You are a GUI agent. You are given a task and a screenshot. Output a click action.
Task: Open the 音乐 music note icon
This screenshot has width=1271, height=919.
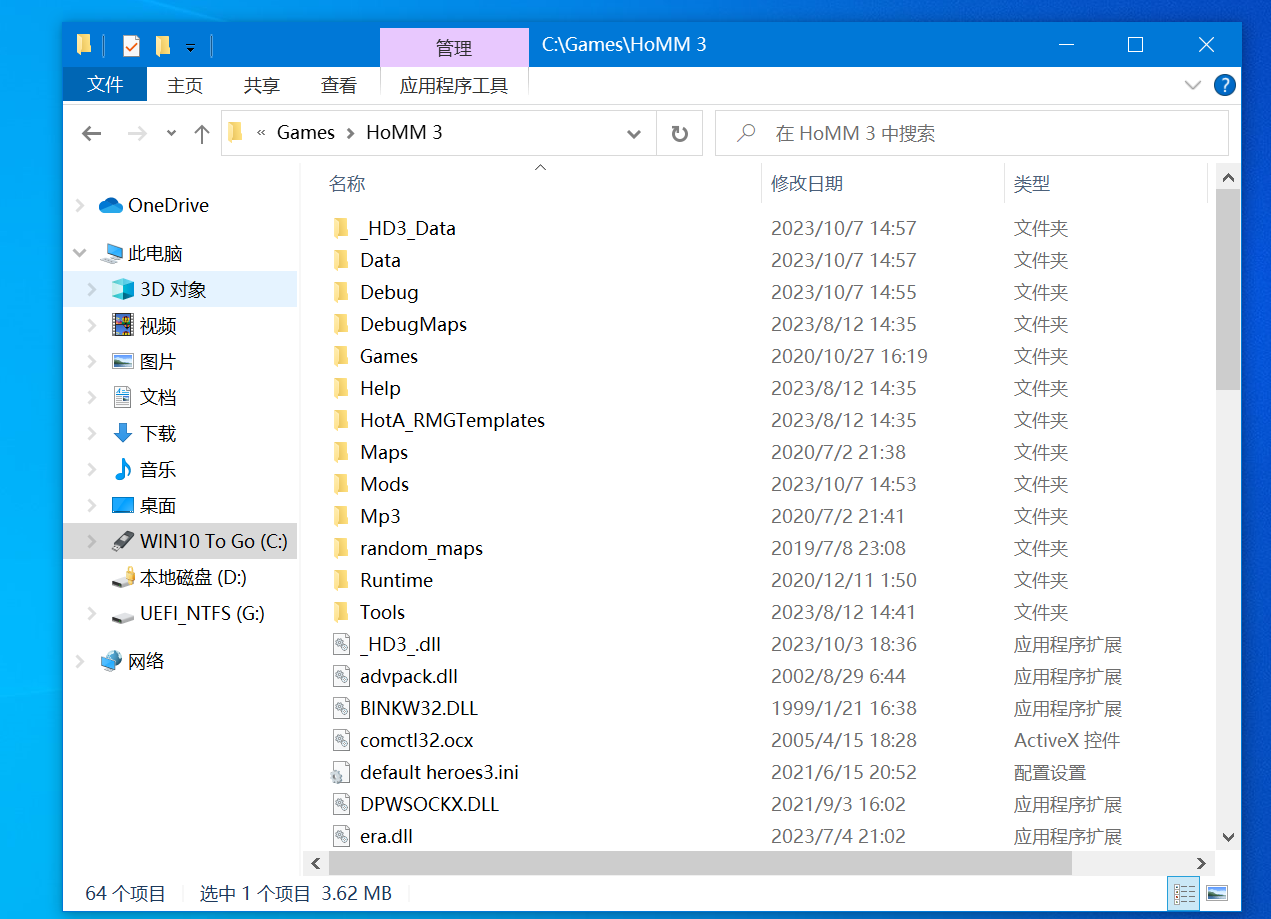[123, 470]
